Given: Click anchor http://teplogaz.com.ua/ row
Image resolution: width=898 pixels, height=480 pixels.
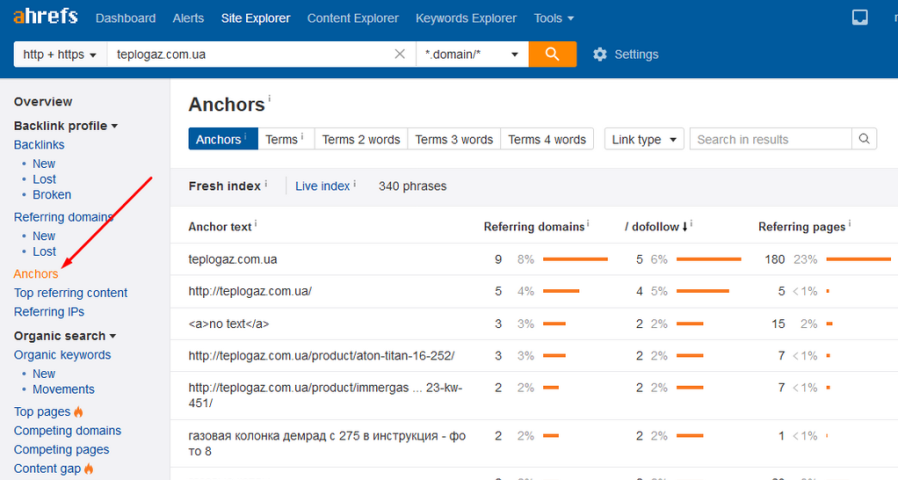Looking at the screenshot, I should 250,291.
